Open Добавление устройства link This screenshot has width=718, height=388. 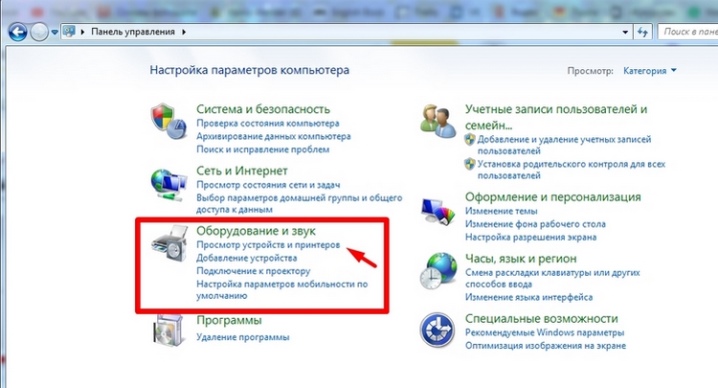tap(246, 258)
